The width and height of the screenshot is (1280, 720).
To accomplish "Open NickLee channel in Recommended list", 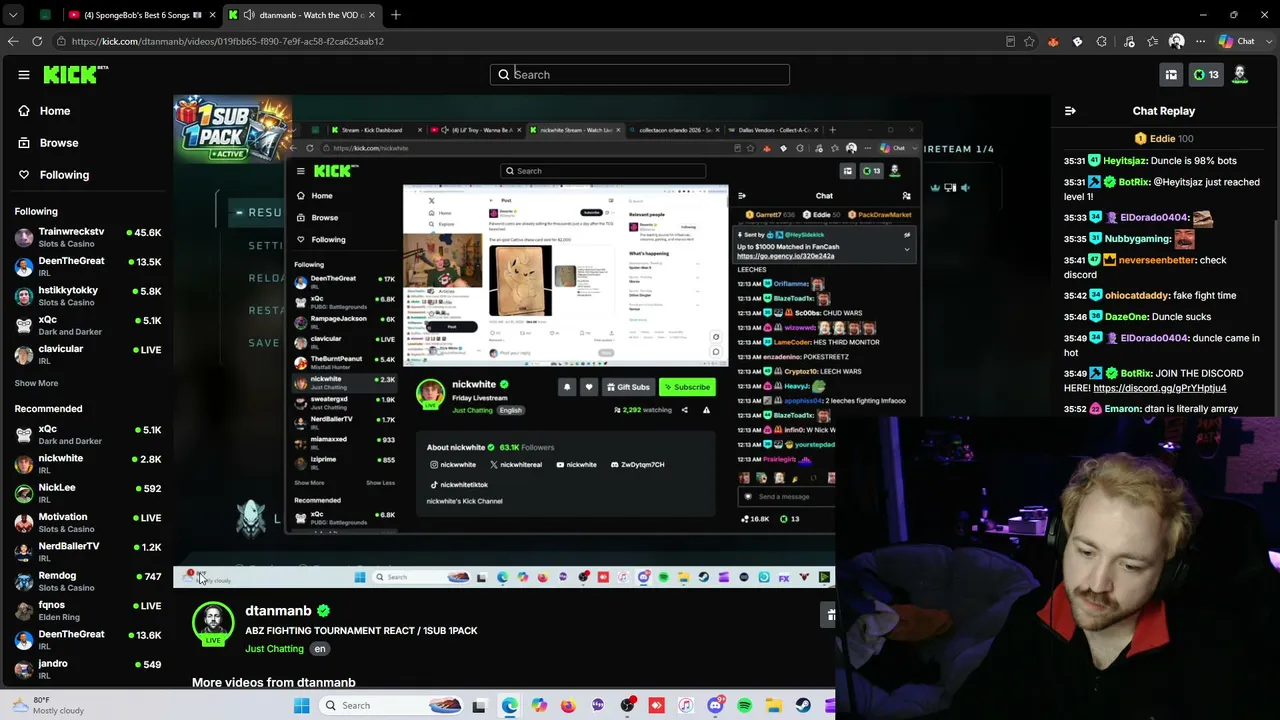I will (87, 493).
